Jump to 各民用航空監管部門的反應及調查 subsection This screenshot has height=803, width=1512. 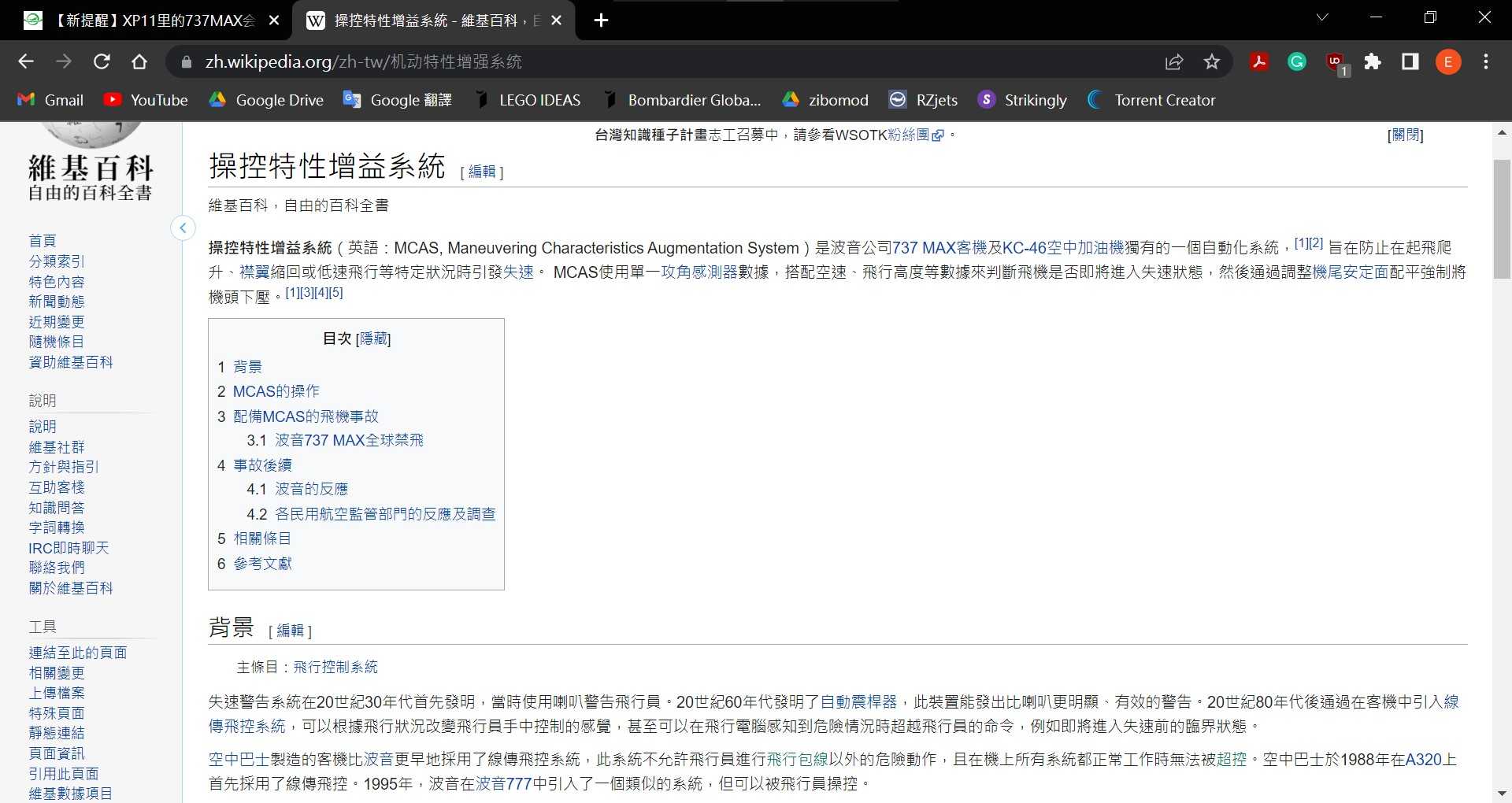tap(385, 514)
